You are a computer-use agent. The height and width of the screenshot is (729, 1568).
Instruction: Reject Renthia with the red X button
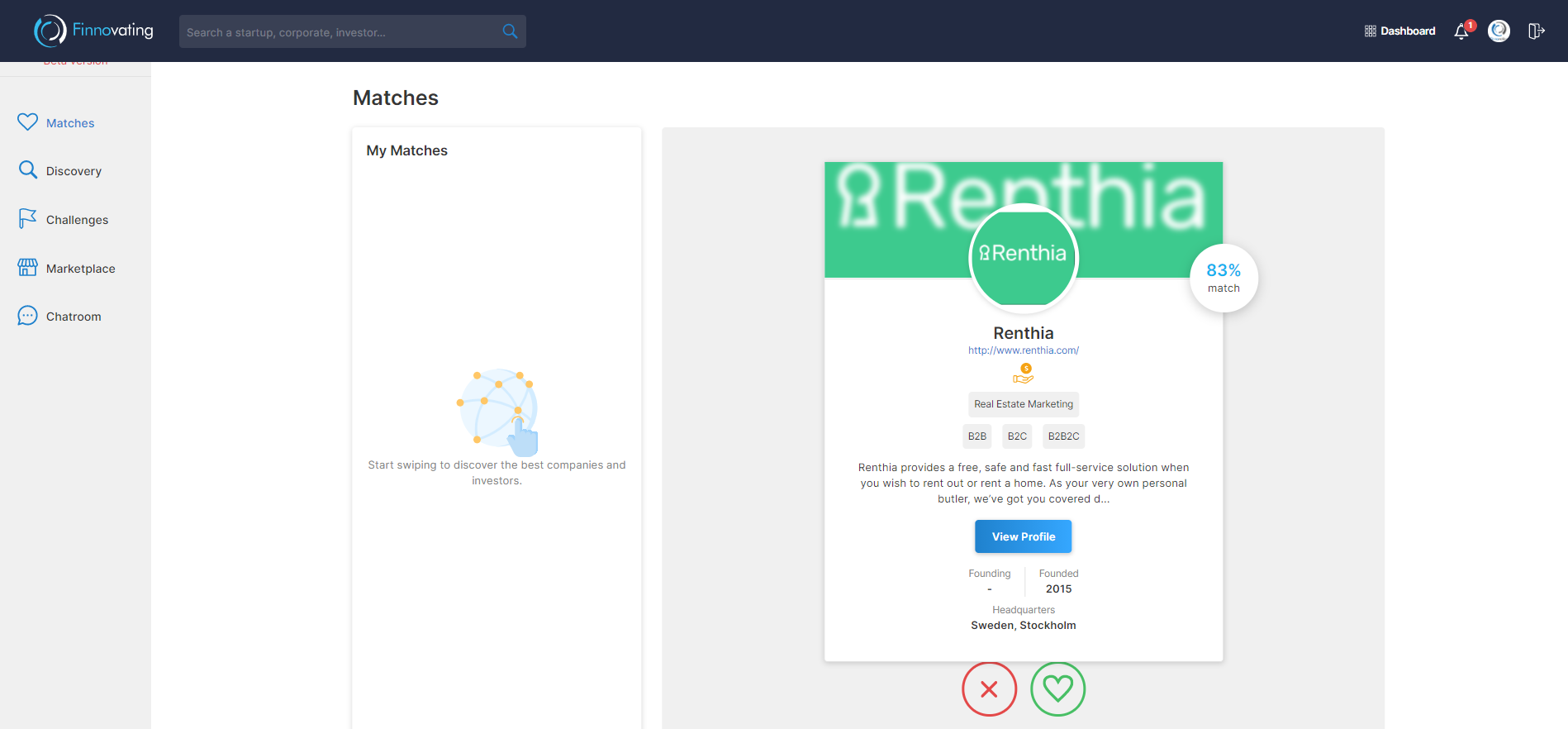(989, 689)
